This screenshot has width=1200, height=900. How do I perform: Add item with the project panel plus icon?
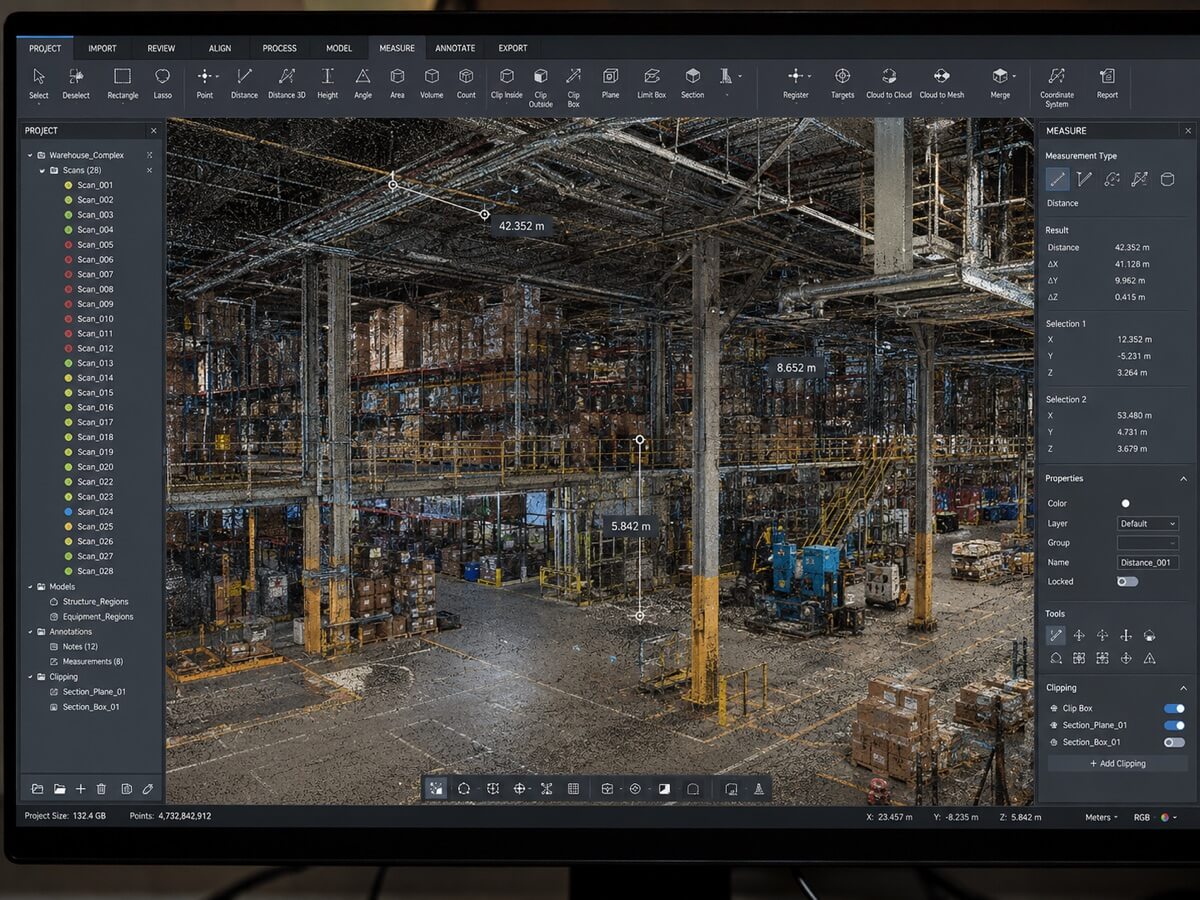pyautogui.click(x=81, y=789)
